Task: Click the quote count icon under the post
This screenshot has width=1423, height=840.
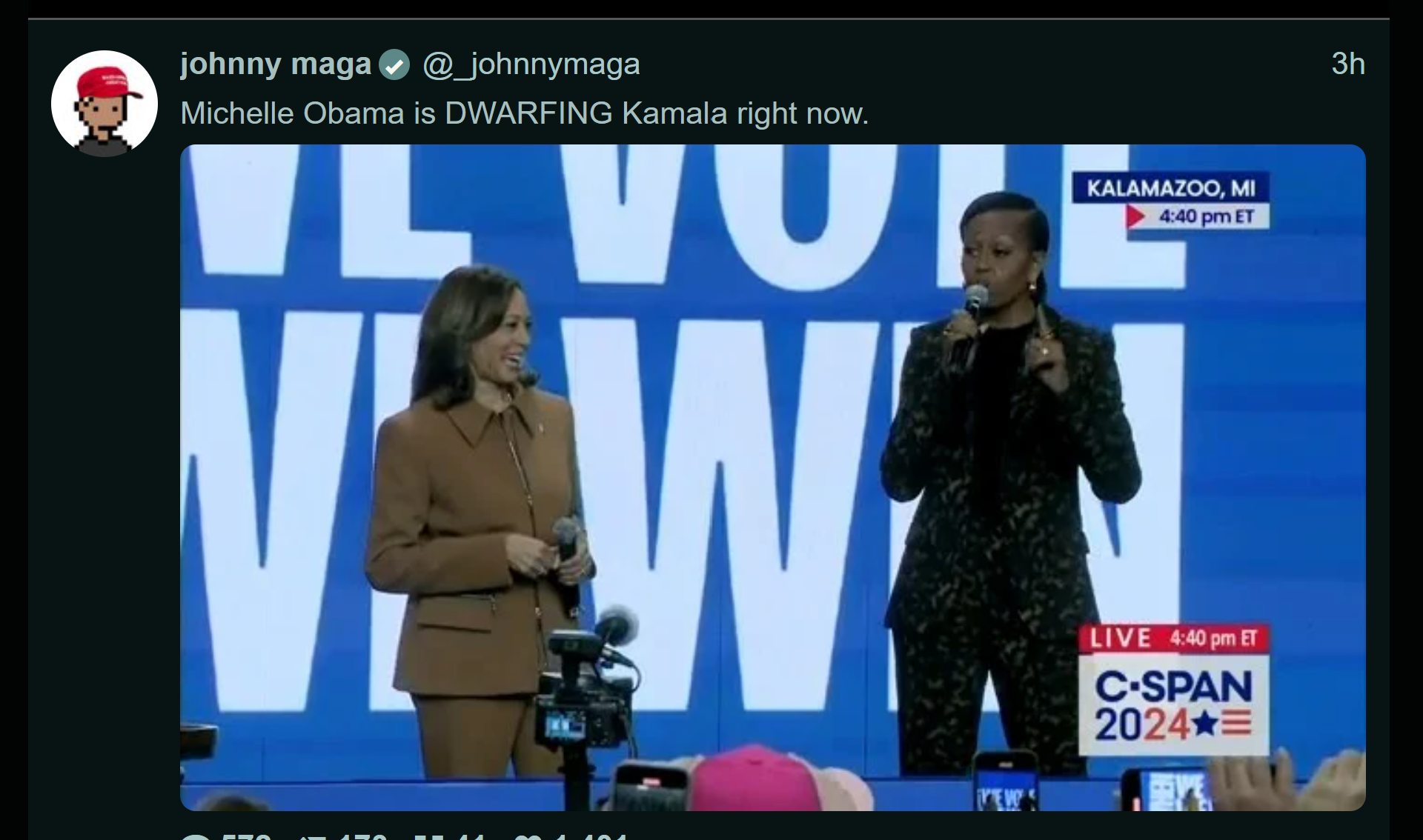Action: (x=428, y=836)
